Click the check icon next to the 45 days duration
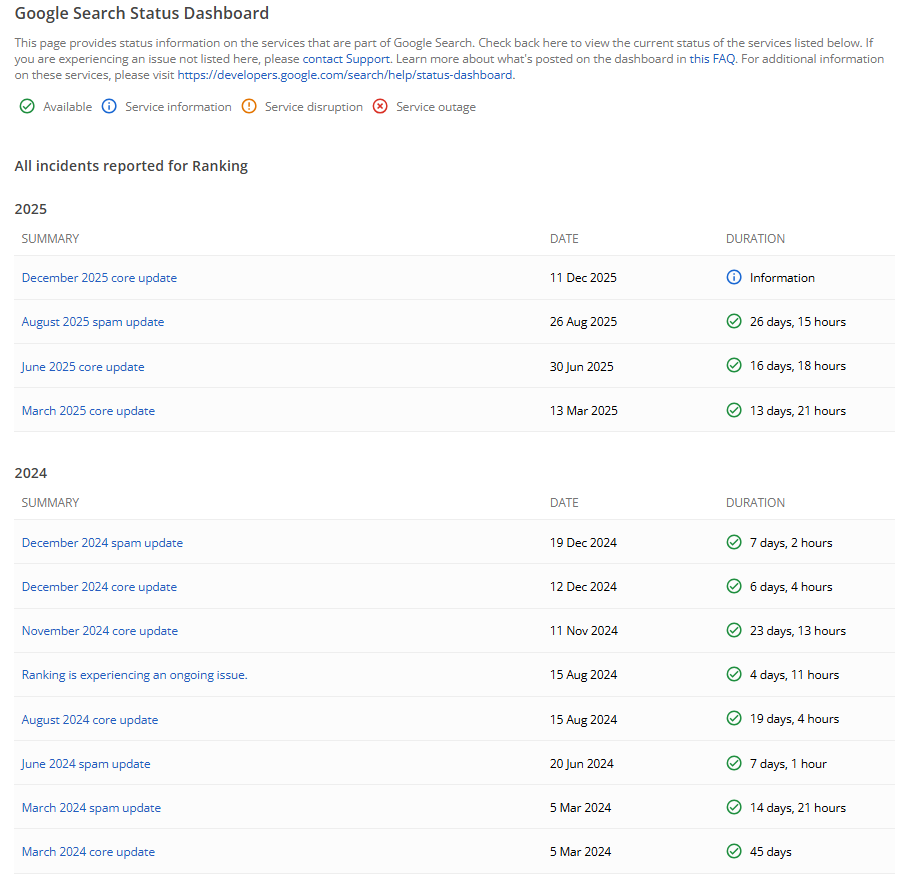 point(733,851)
